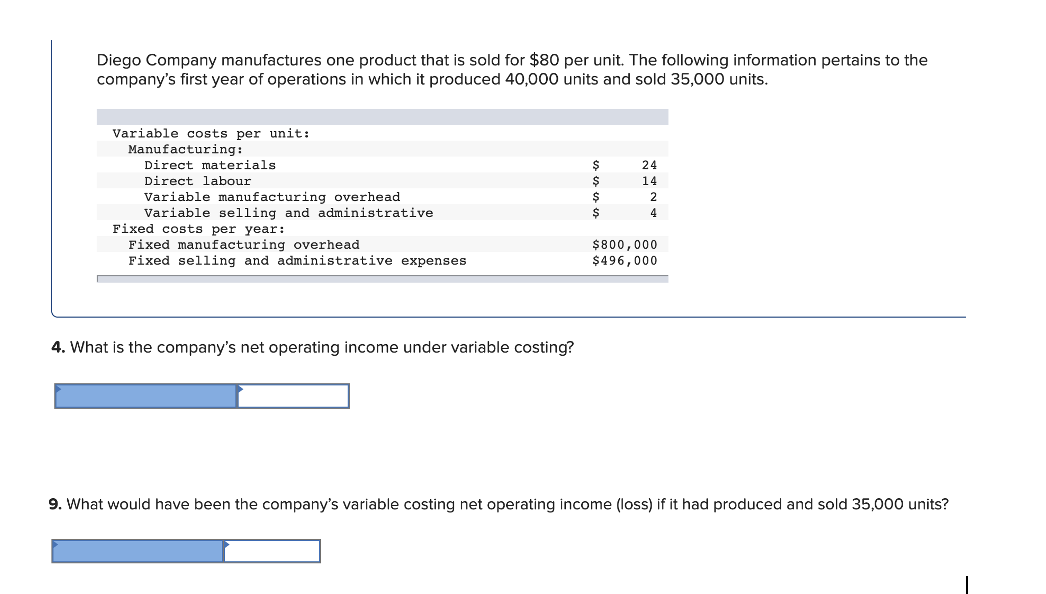1046x594 pixels.
Task: Click the gray header bar above the cost table
Action: point(382,117)
